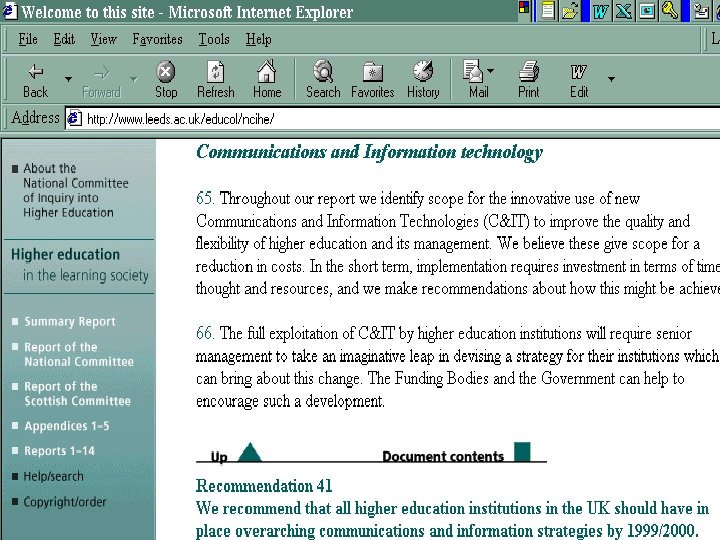Click the Recommendation 41 heading
The height and width of the screenshot is (540, 720).
(264, 486)
